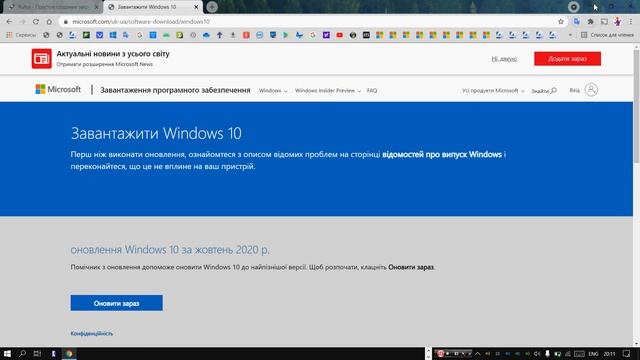Open the Windows Start menu

point(7,353)
